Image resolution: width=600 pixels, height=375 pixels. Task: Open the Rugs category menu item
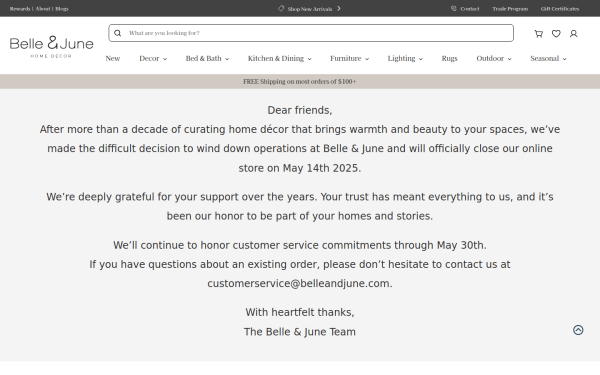pos(450,58)
